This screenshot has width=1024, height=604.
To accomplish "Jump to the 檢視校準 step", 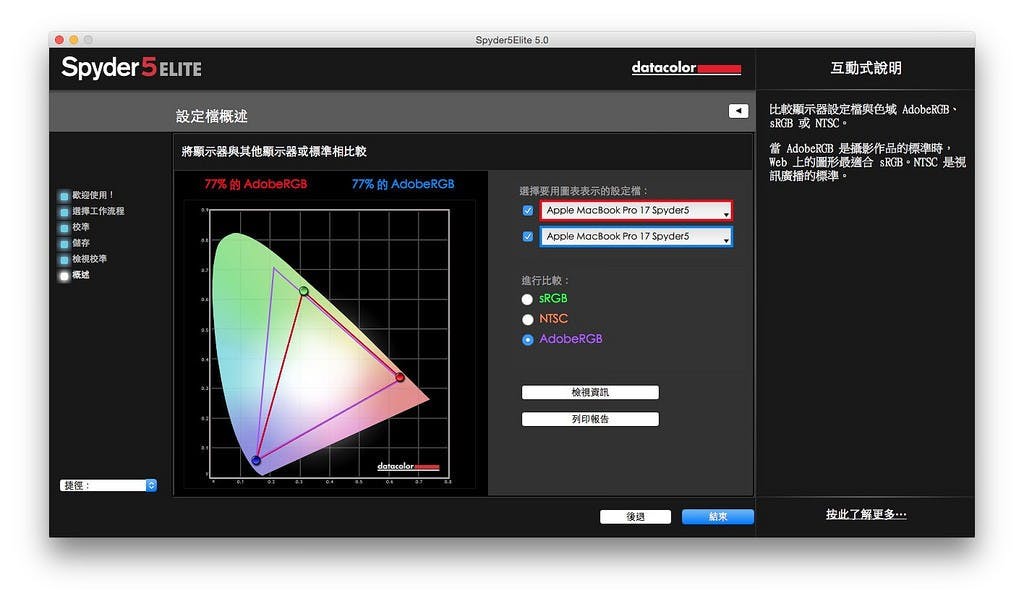I will 84,259.
